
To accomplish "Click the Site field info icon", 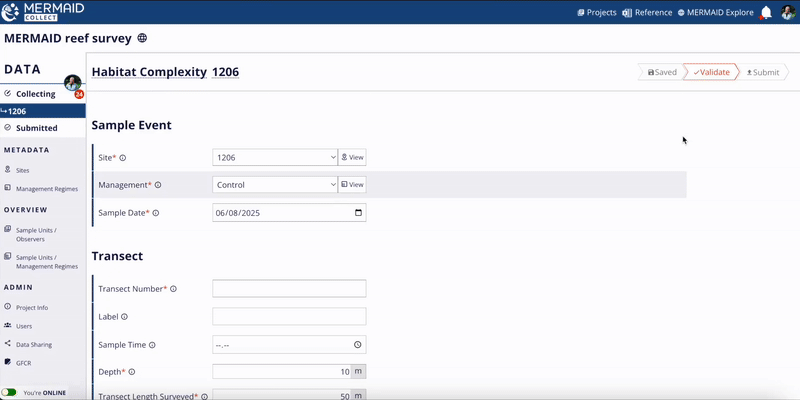I will point(122,158).
